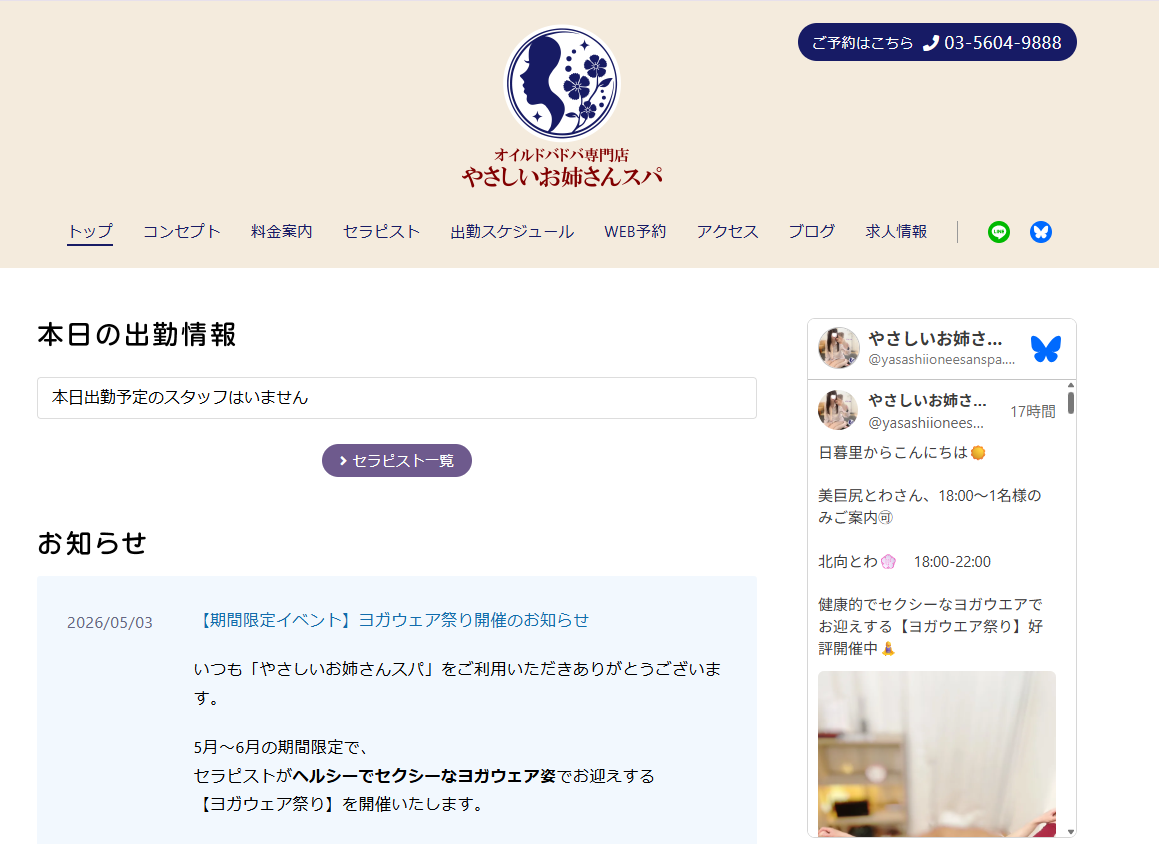The image size is (1159, 844).
Task: Open the Bluesky butterfly icon in navigation
Action: tap(1041, 232)
